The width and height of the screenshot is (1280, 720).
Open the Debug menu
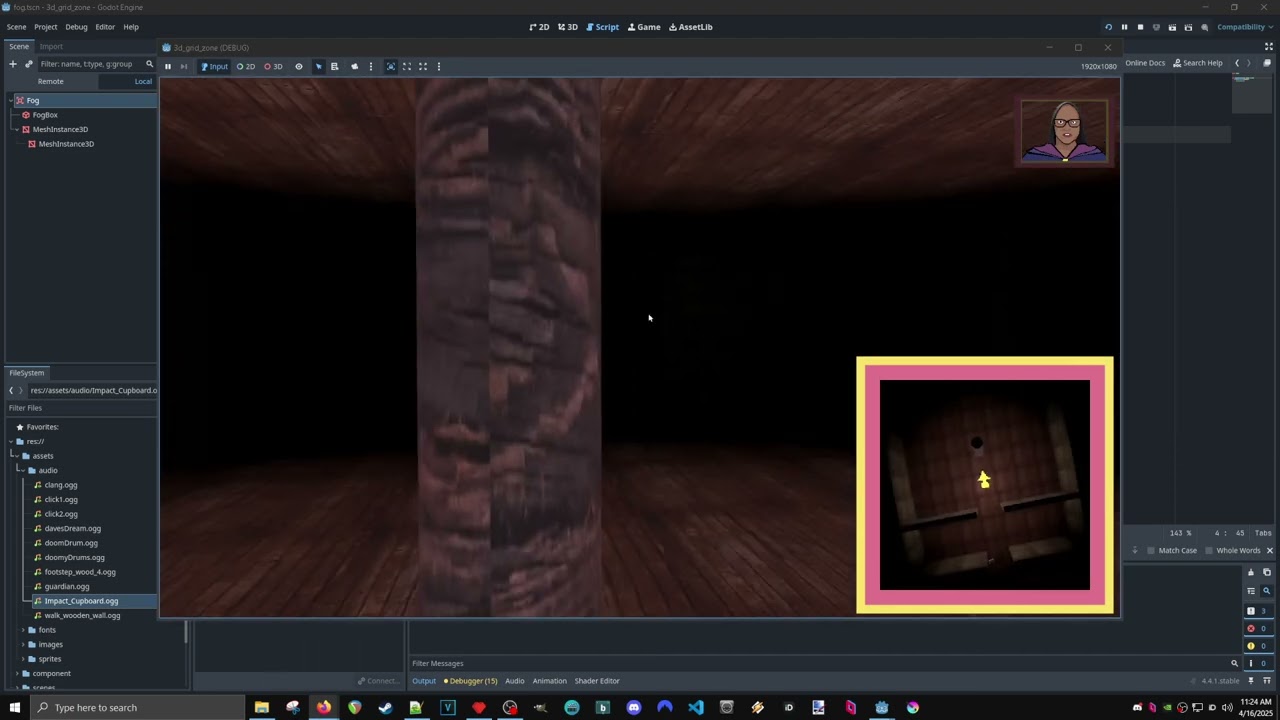tap(76, 27)
